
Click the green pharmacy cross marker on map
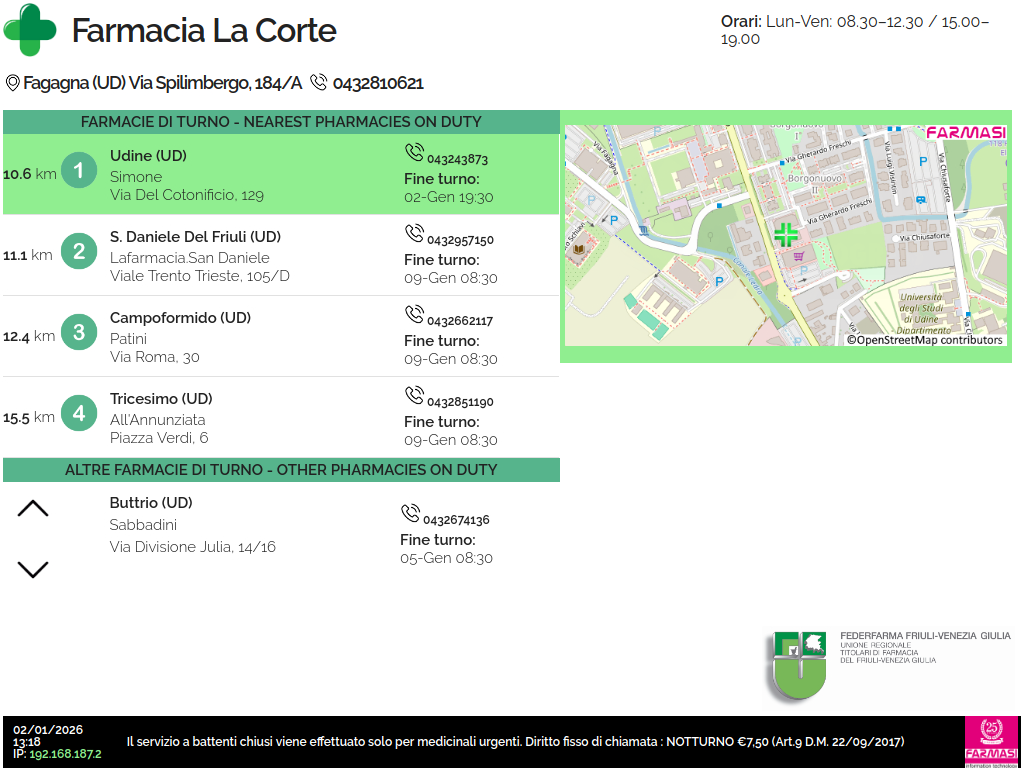tap(786, 235)
